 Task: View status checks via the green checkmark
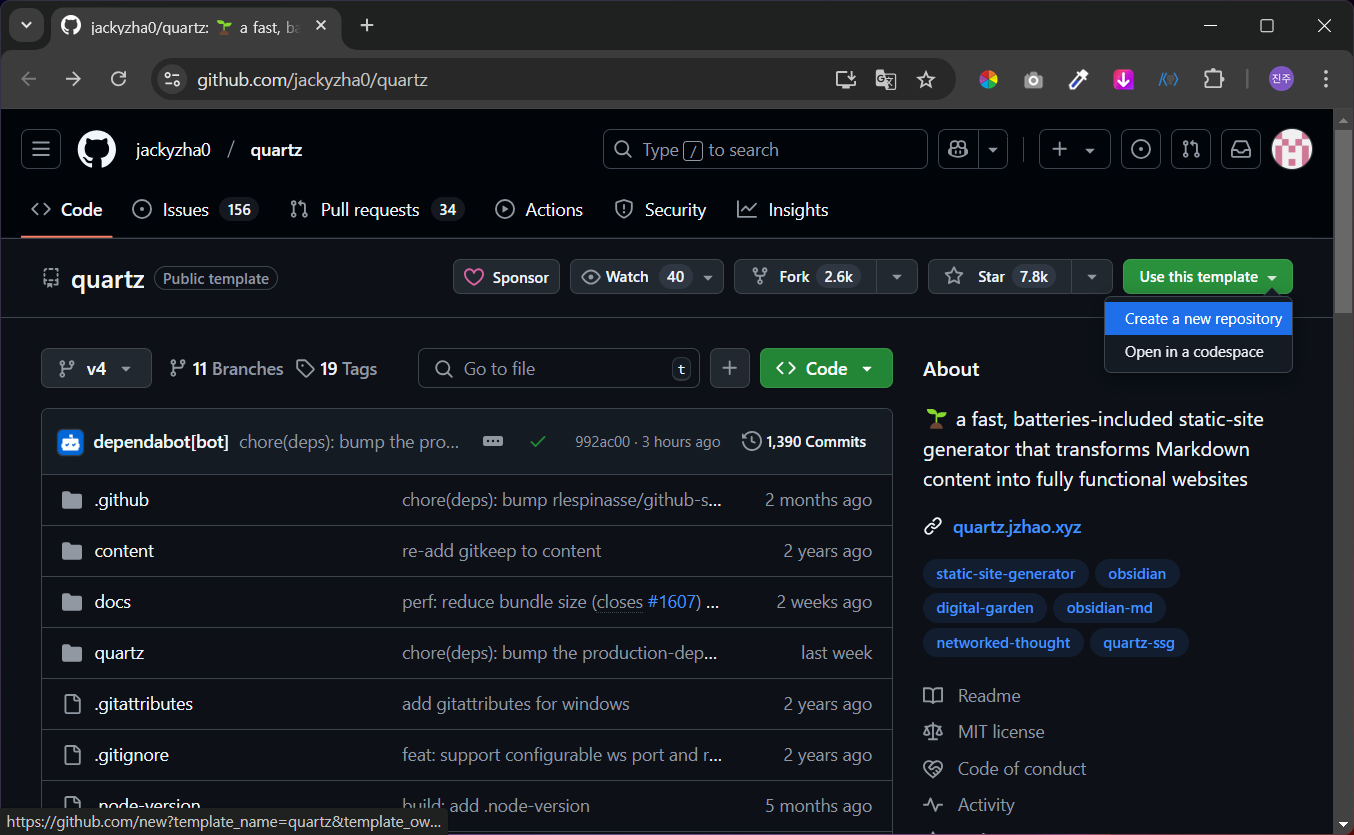pos(538,441)
